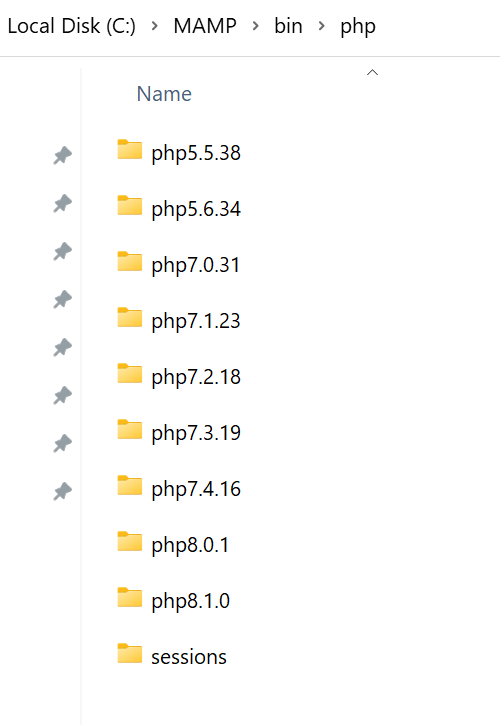Toggle sort order using the caret above Name

(372, 72)
